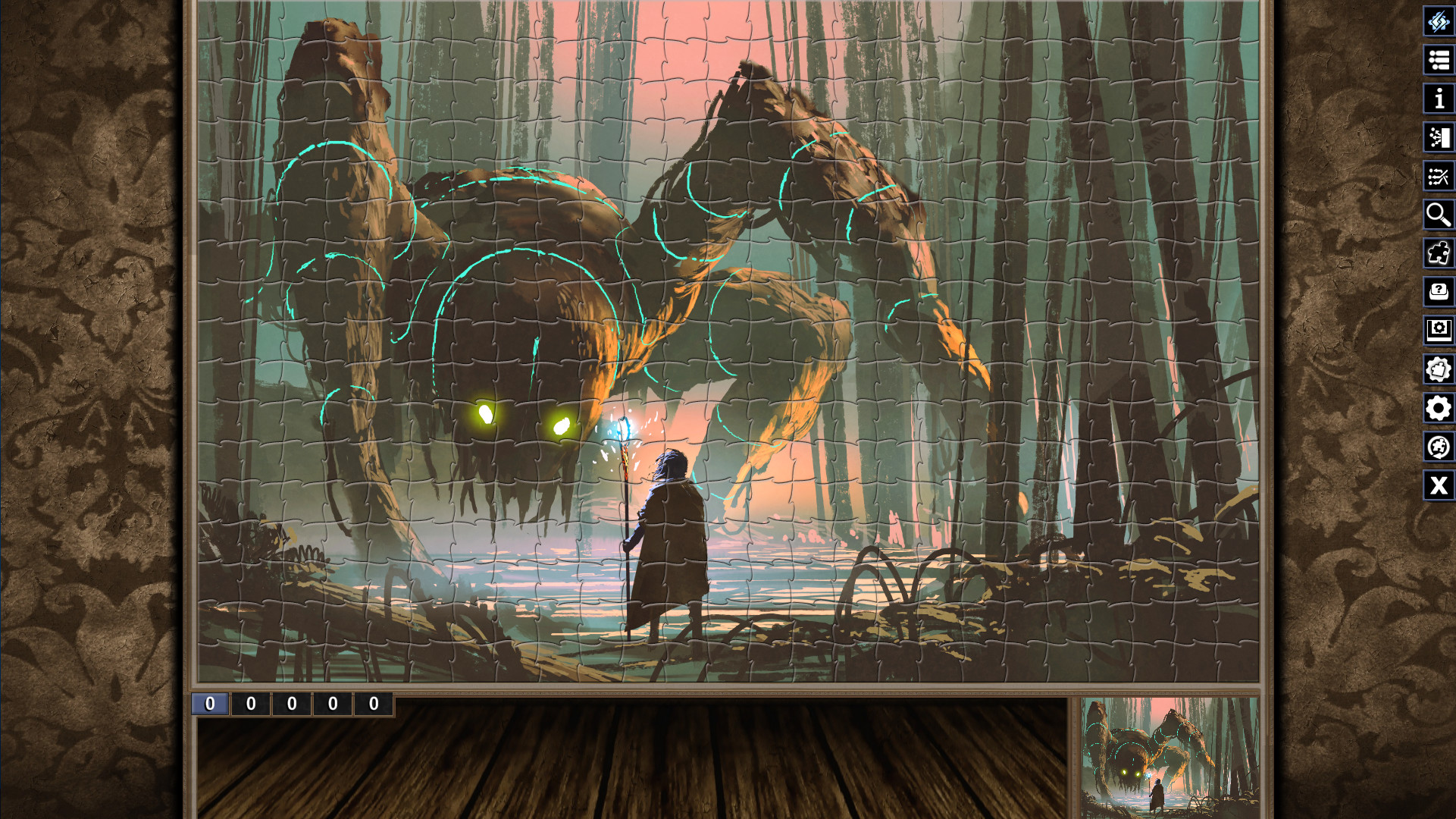The height and width of the screenshot is (819, 1456).
Task: Select the shuffle pieces tool
Action: (x=1438, y=176)
